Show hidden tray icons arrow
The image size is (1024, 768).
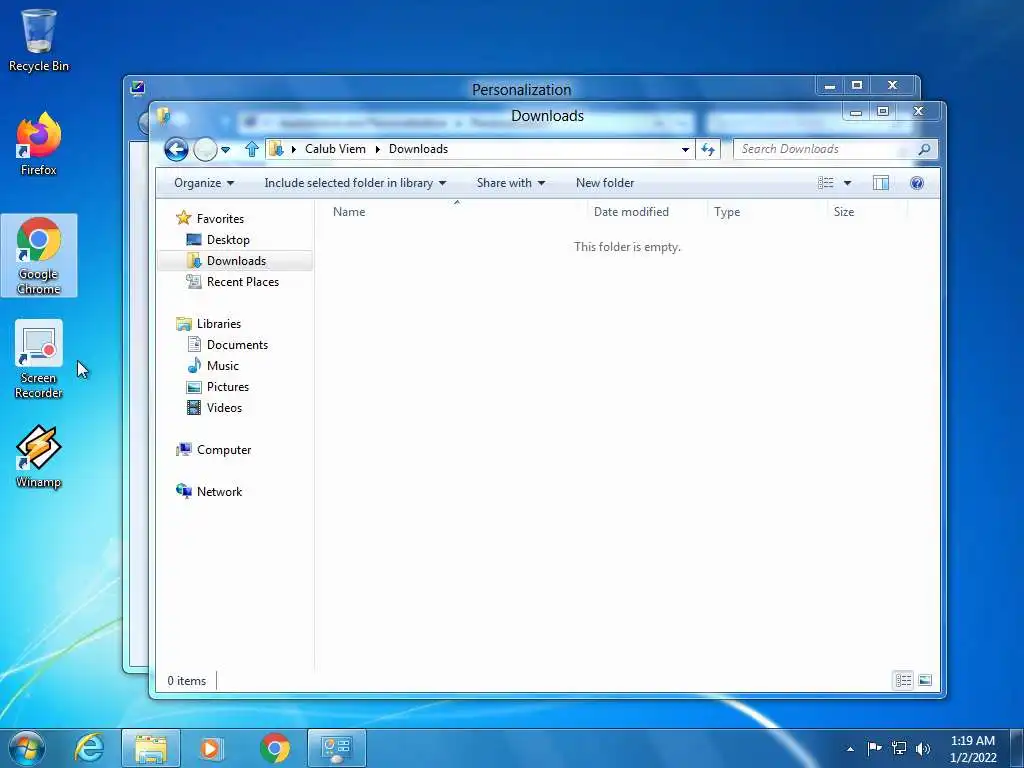click(x=850, y=749)
